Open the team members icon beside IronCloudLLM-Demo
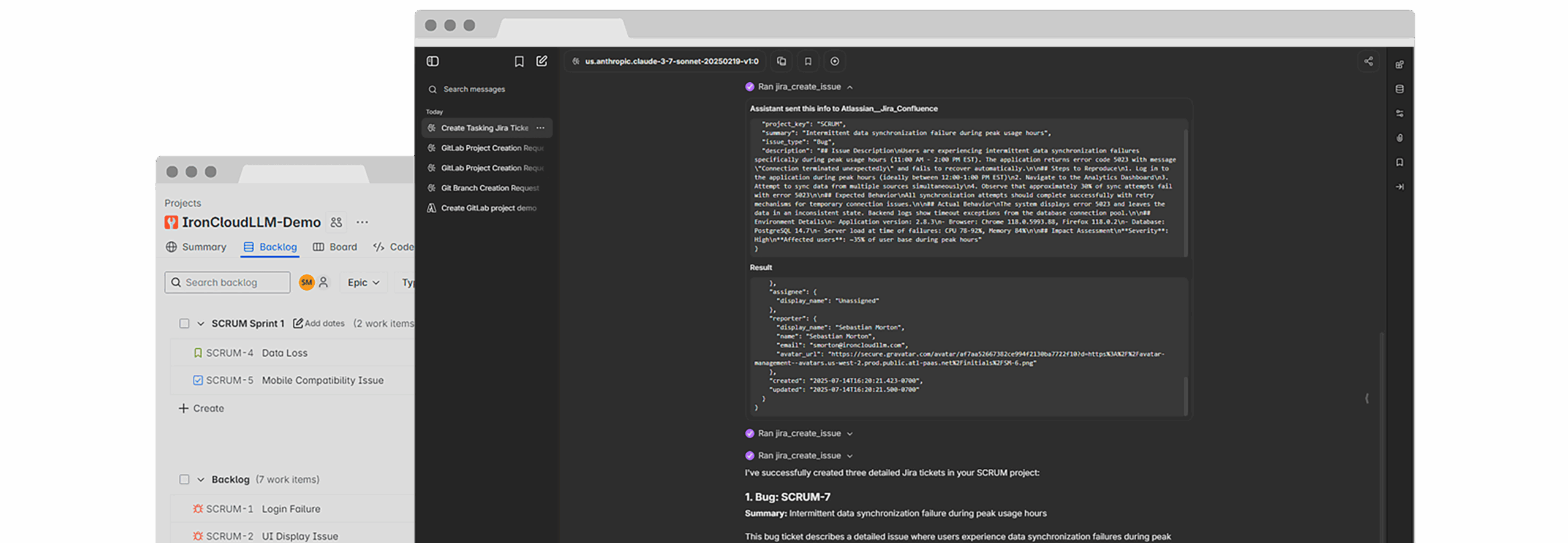Viewport: 1568px width, 543px height. 336,222
